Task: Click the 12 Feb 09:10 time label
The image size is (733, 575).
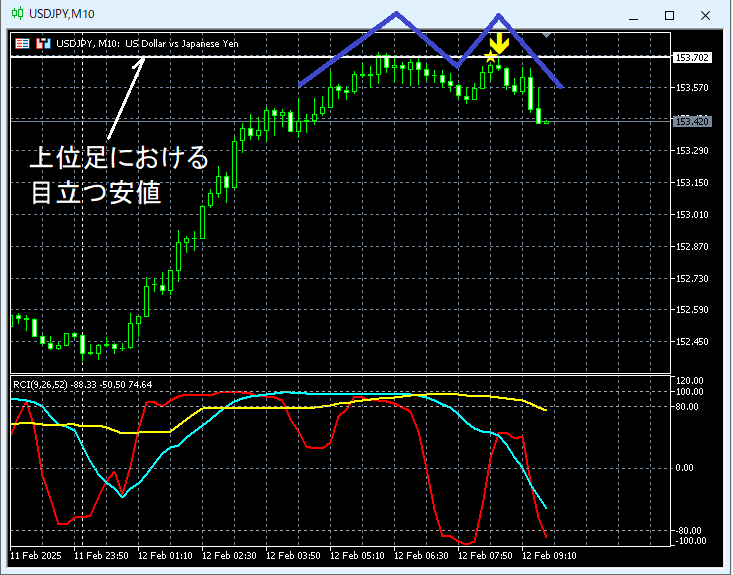Action: (x=549, y=556)
